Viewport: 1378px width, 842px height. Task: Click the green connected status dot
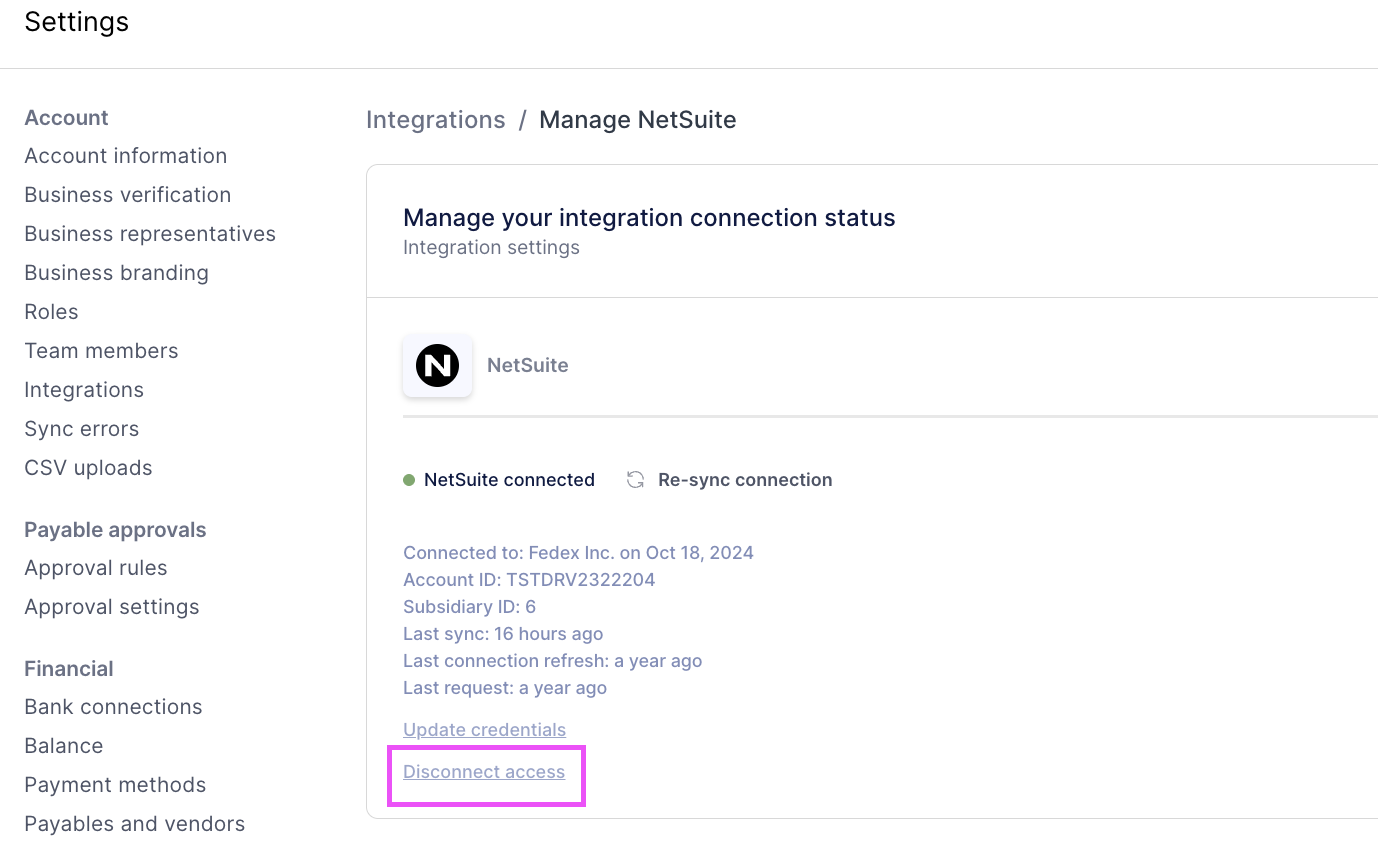(x=409, y=480)
